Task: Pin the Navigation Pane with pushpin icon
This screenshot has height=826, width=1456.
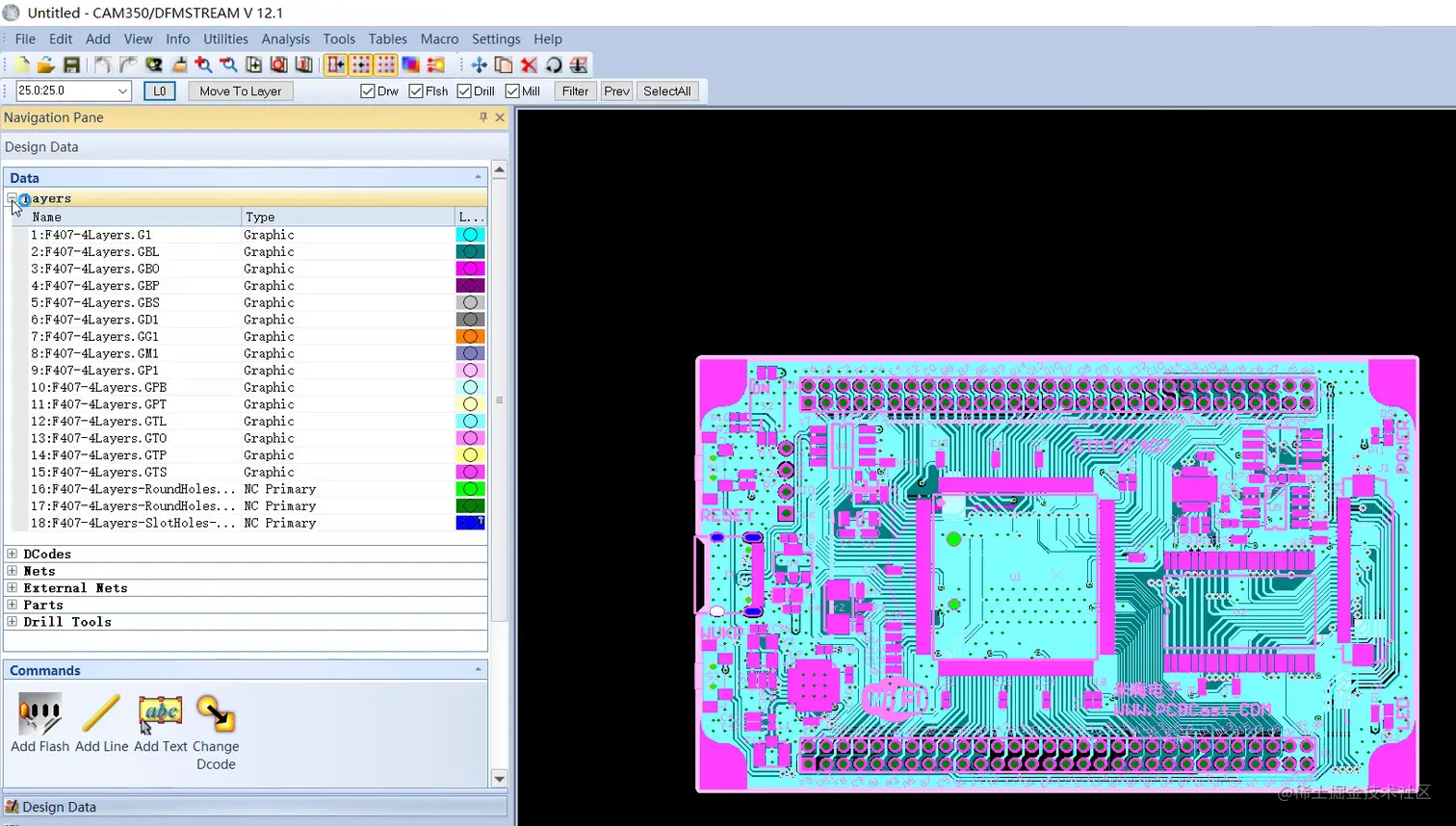Action: [x=483, y=117]
